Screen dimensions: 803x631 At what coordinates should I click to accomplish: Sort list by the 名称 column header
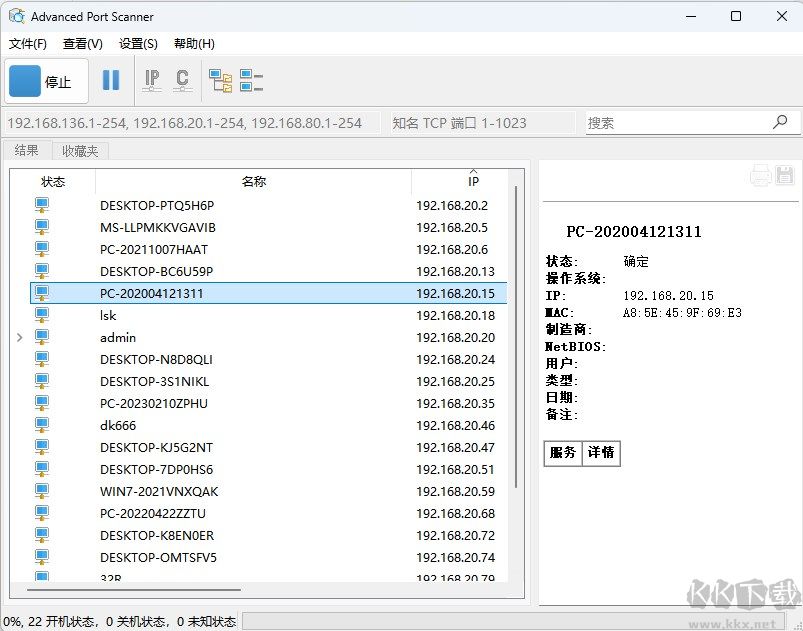pos(253,182)
